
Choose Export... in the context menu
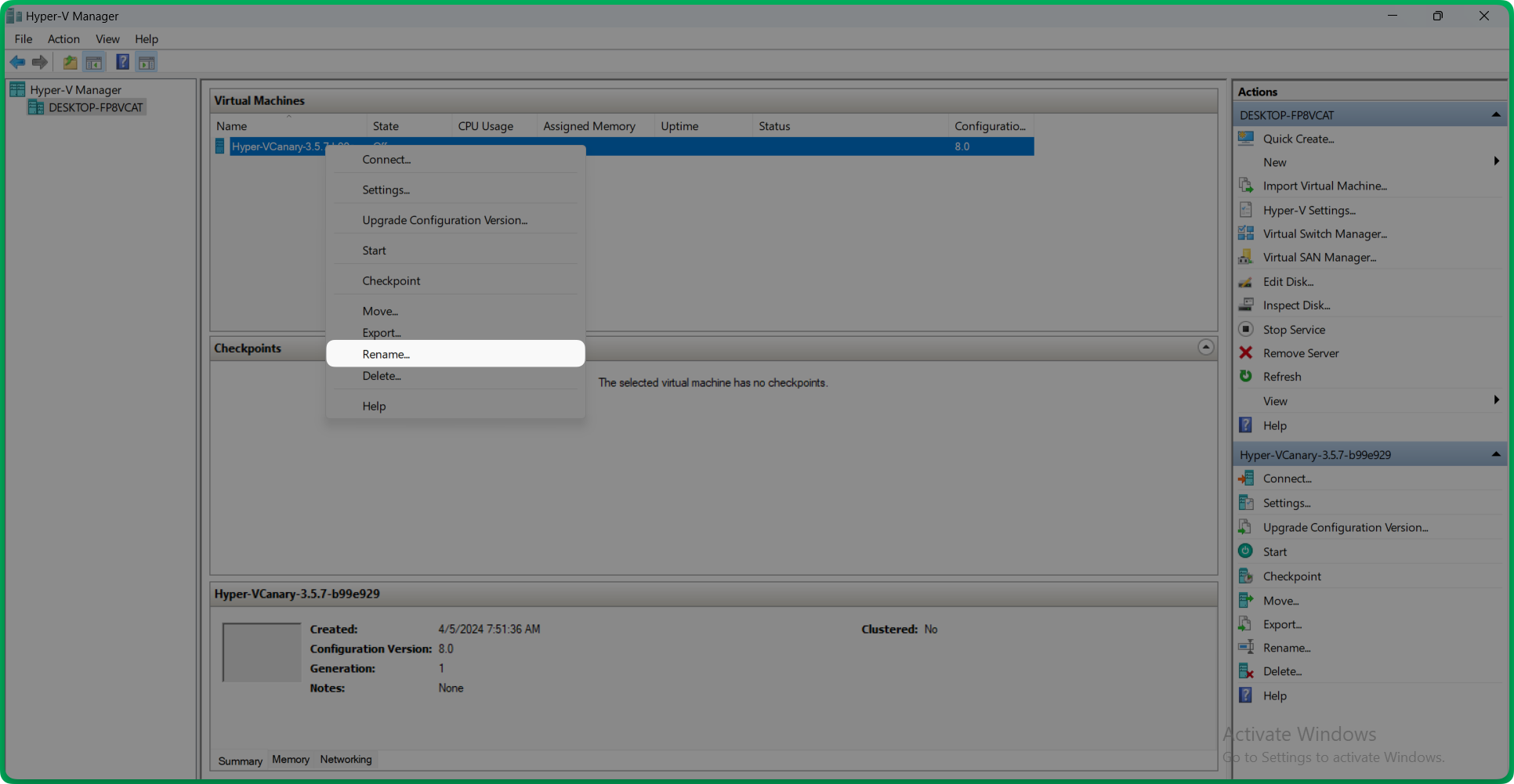point(455,333)
